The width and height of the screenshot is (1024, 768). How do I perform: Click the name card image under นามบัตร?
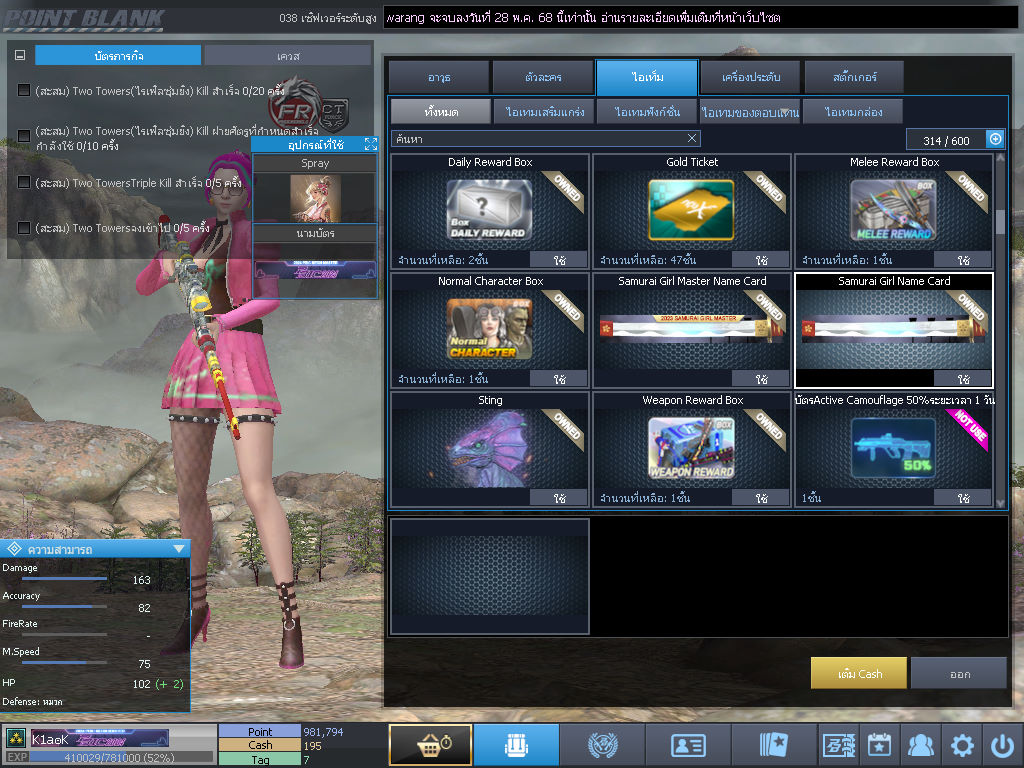click(315, 270)
